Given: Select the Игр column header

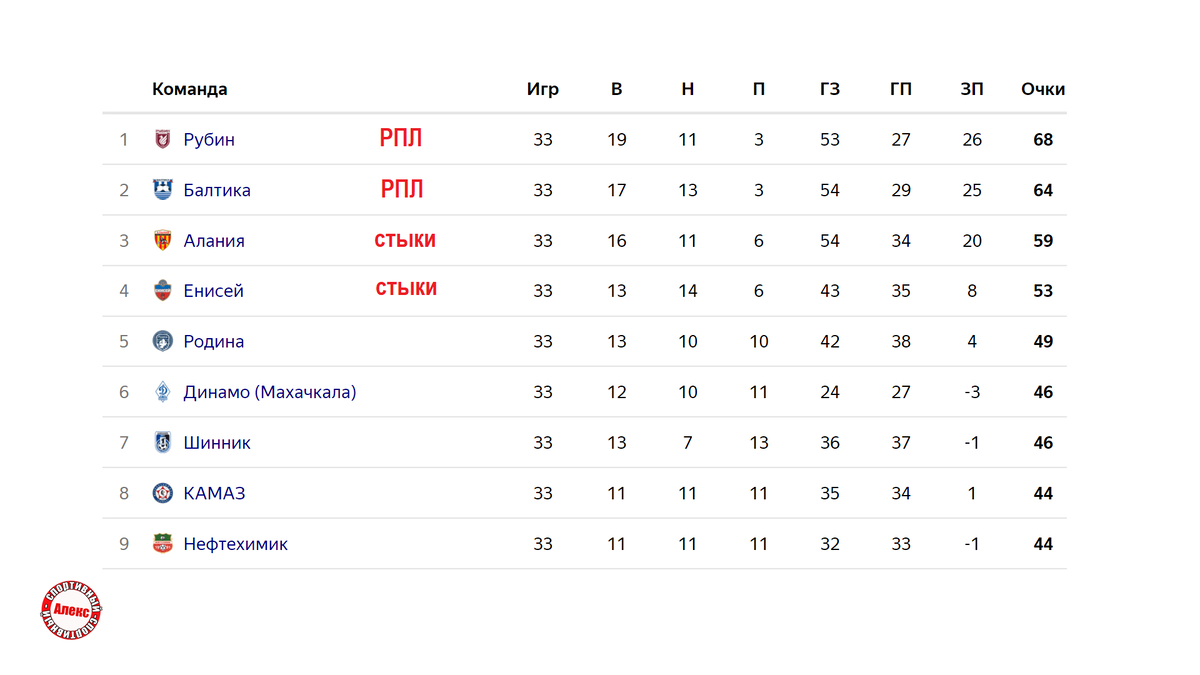Looking at the screenshot, I should point(543,89).
